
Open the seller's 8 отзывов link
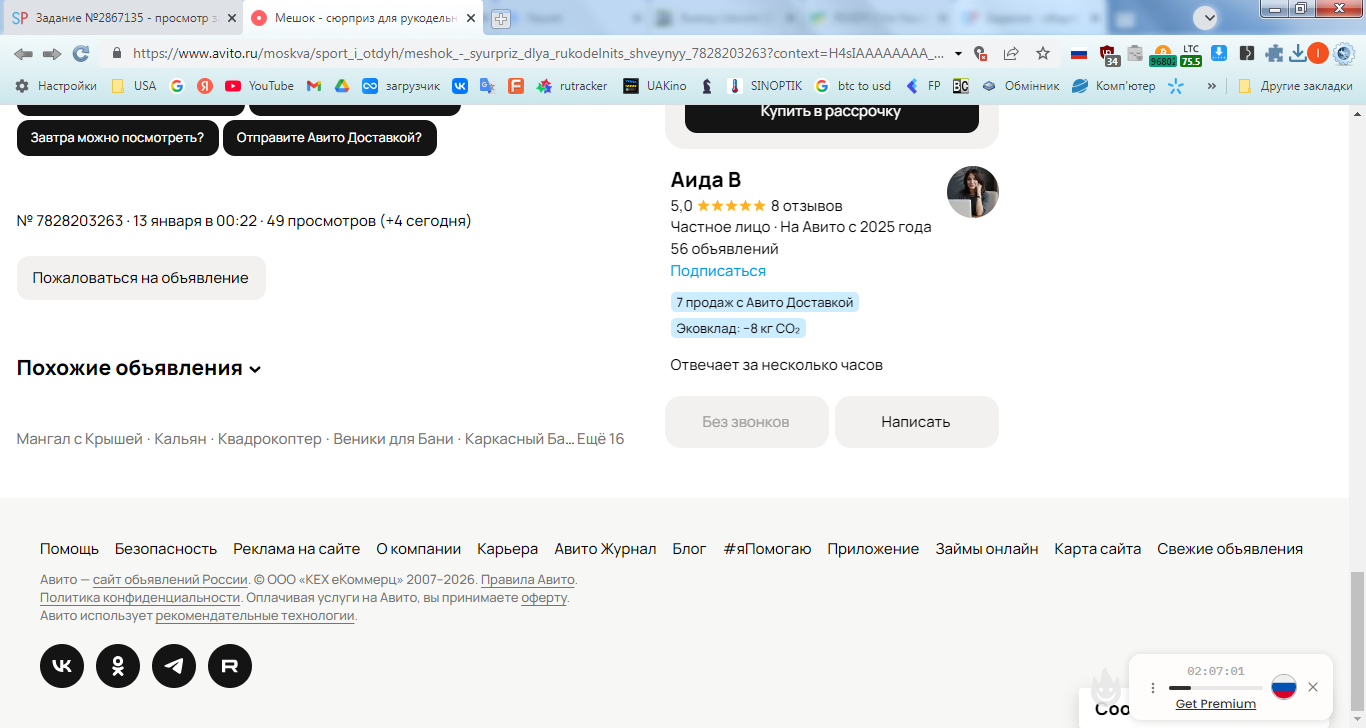tap(806, 206)
